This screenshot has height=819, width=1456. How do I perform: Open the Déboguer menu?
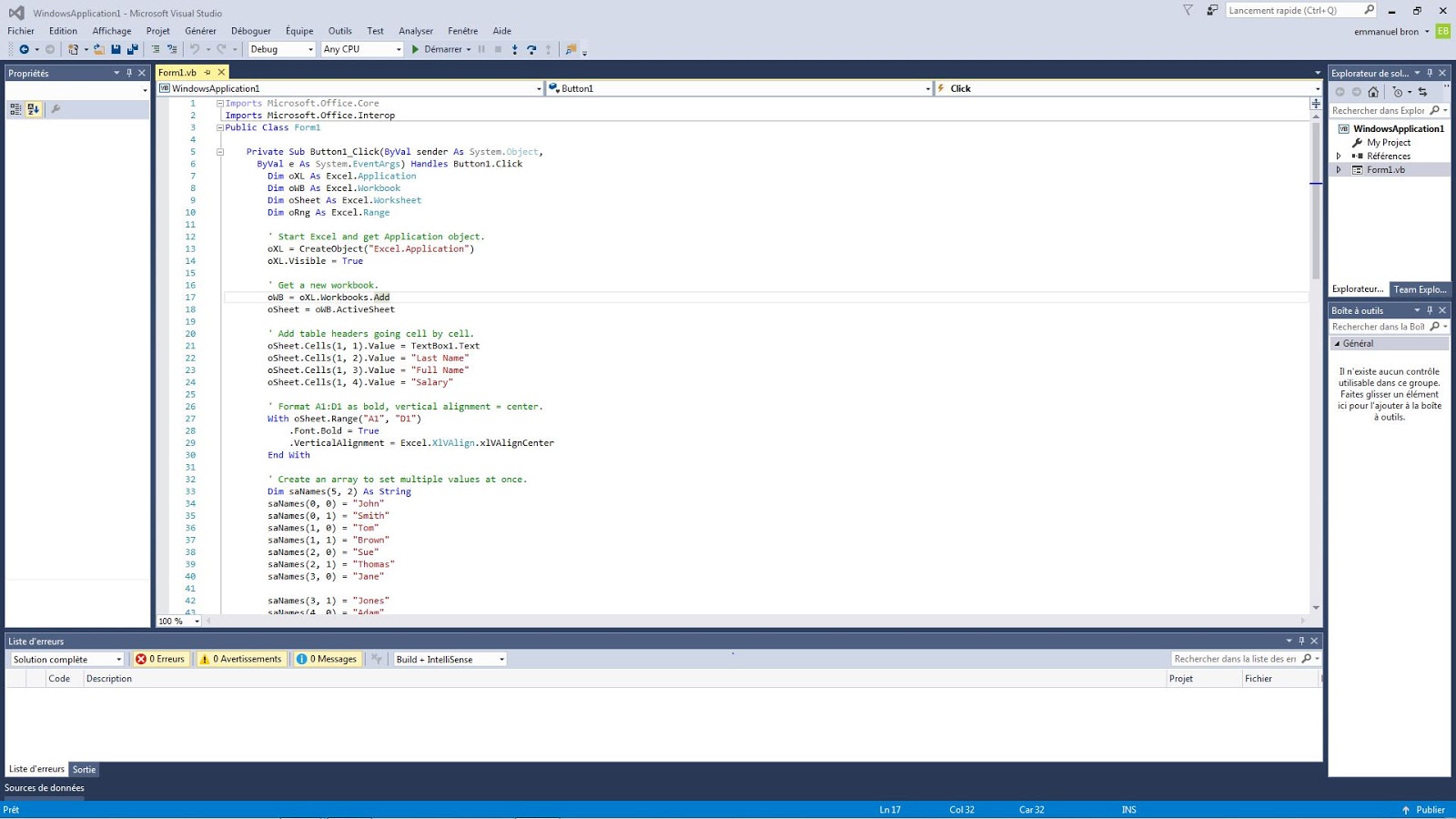251,30
